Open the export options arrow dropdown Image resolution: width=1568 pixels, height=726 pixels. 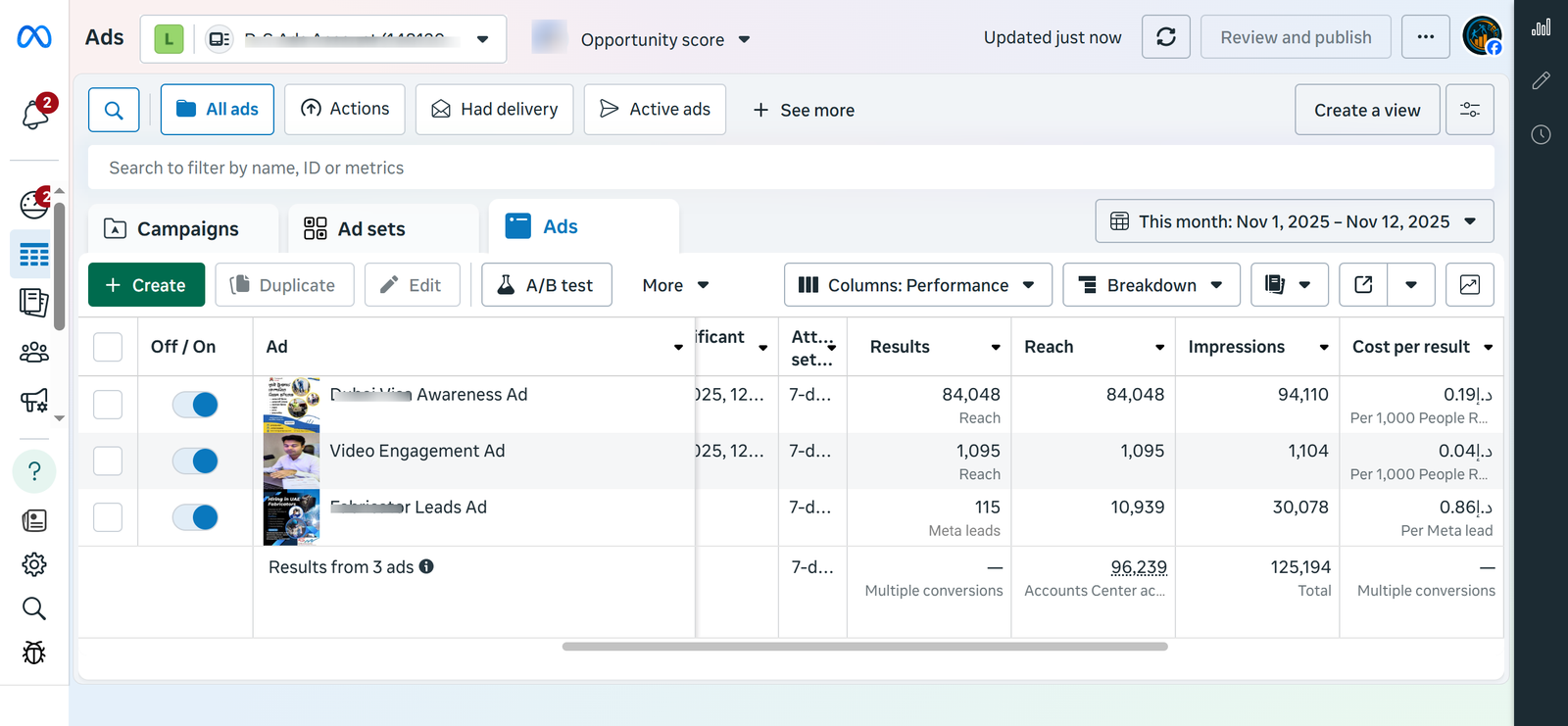point(1411,285)
